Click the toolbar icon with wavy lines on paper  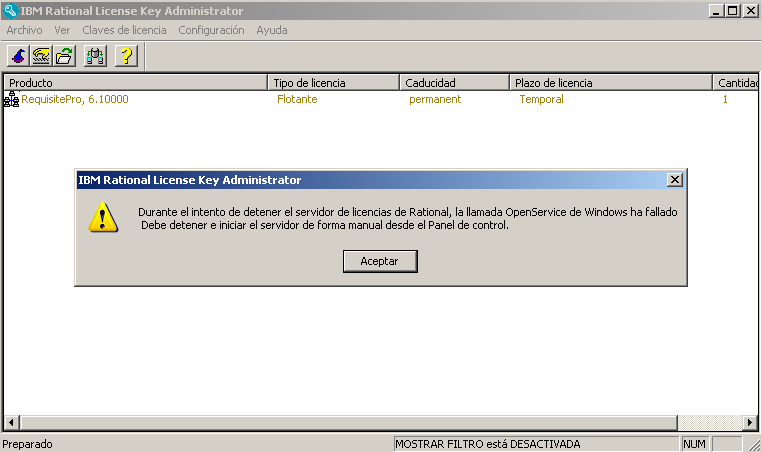41,56
